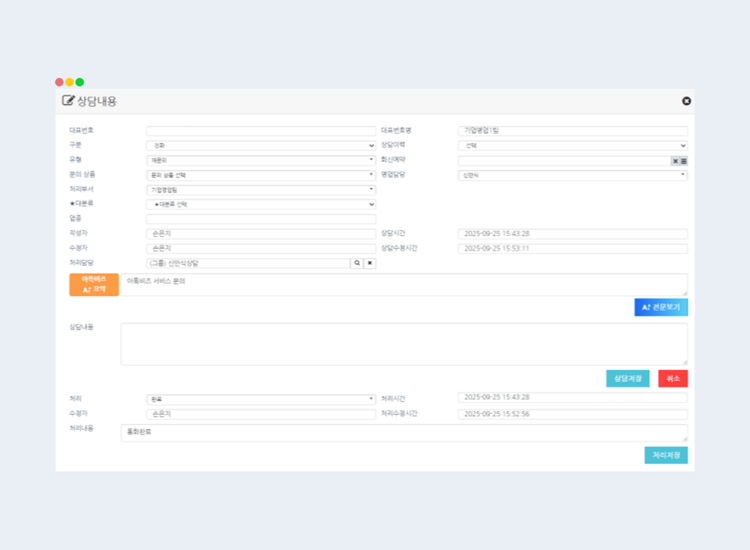
Task: Click the orange 아톡비즈 AI 요약 button
Action: 94,285
